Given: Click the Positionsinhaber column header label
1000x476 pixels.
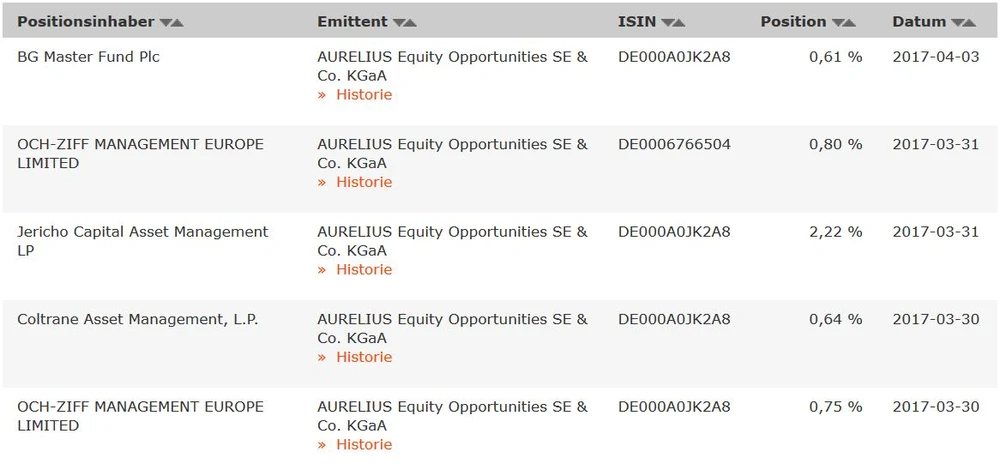Looking at the screenshot, I should point(86,22).
